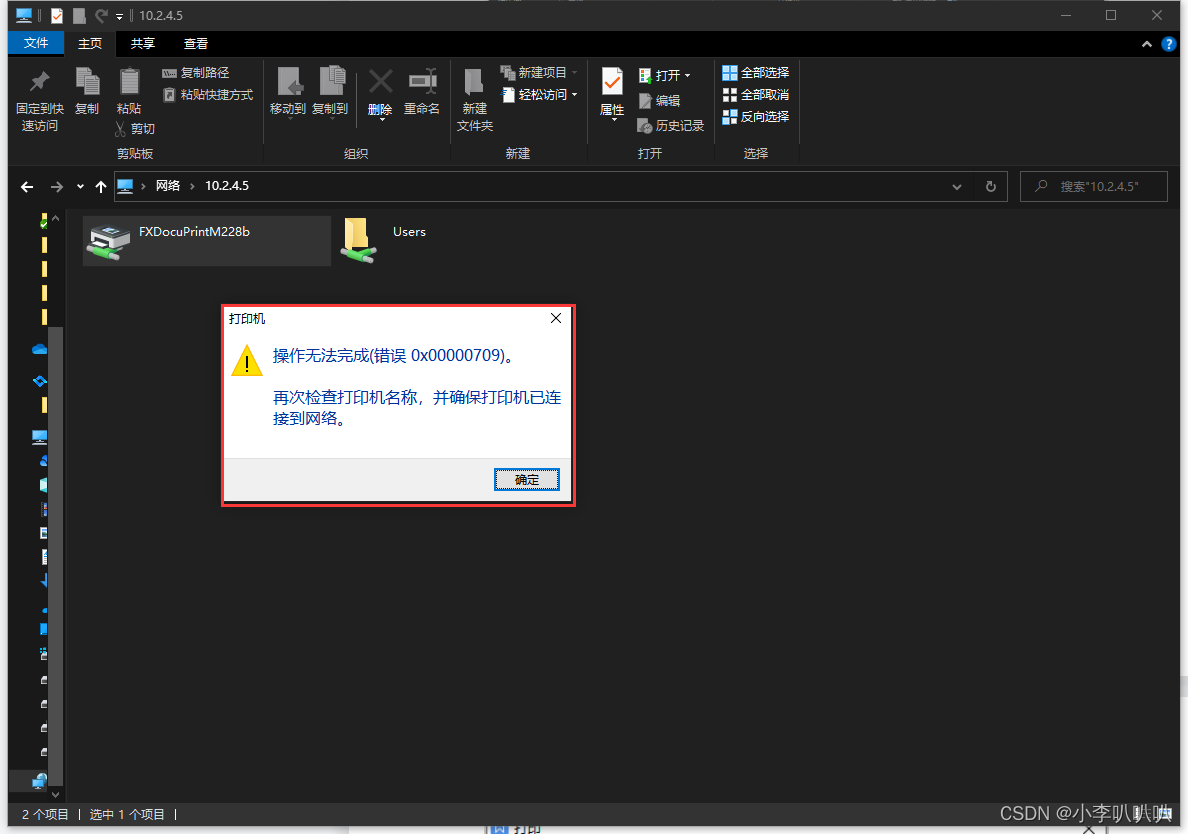This screenshot has width=1188, height=834.
Task: Expand the address bar history dropdown
Action: click(x=957, y=187)
